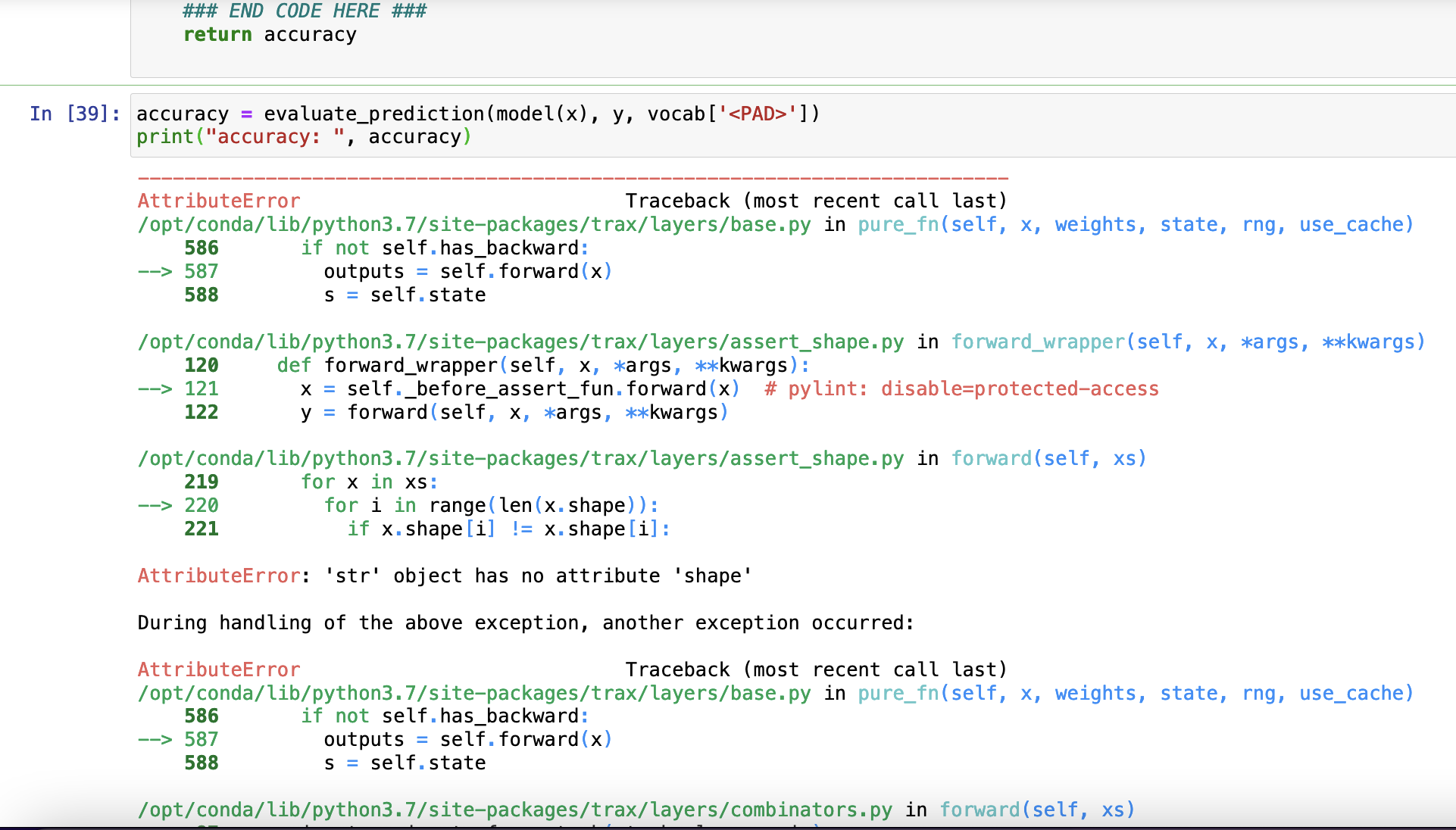The image size is (1456, 830).
Task: Click the pylint disable=protected-access comment
Action: click(962, 389)
